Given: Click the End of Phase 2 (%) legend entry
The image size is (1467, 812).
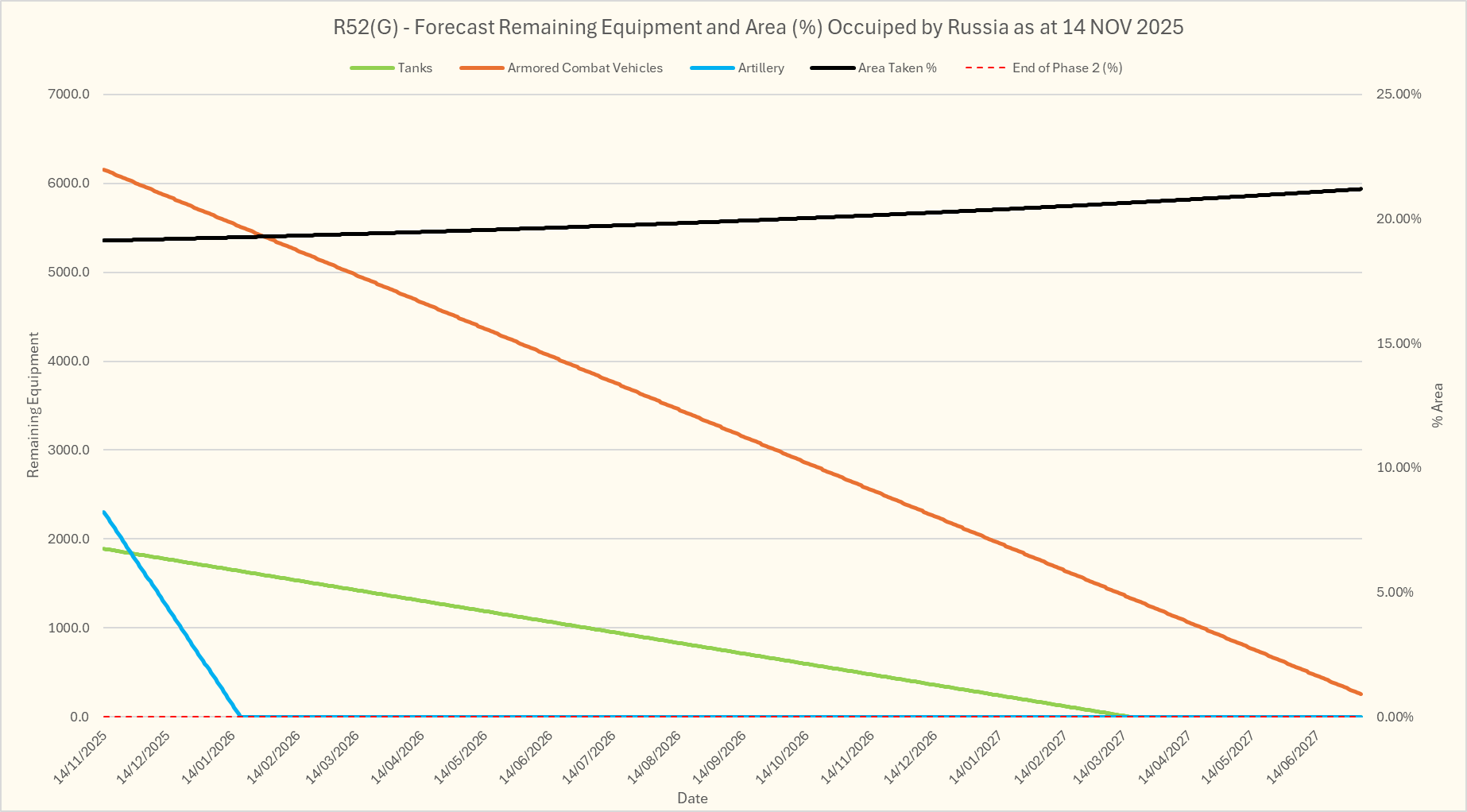Looking at the screenshot, I should click(x=1067, y=68).
